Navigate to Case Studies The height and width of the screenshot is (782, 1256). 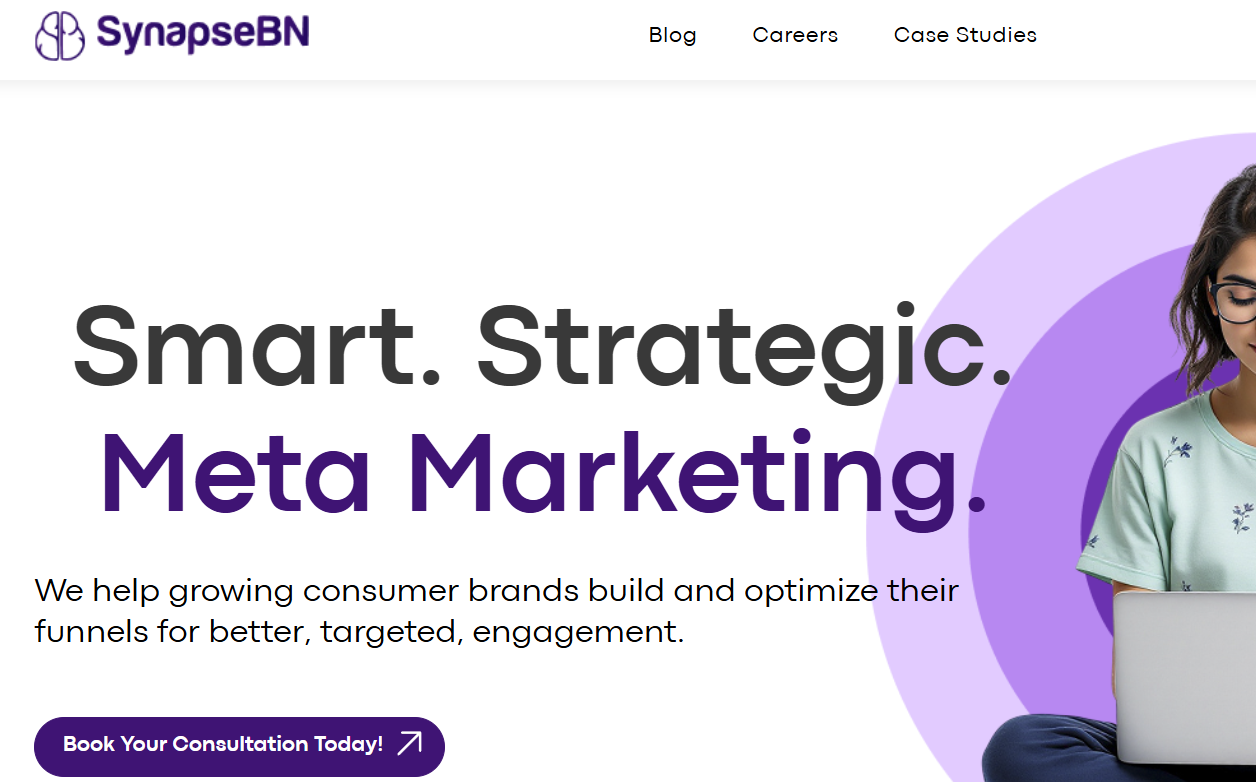pos(964,35)
